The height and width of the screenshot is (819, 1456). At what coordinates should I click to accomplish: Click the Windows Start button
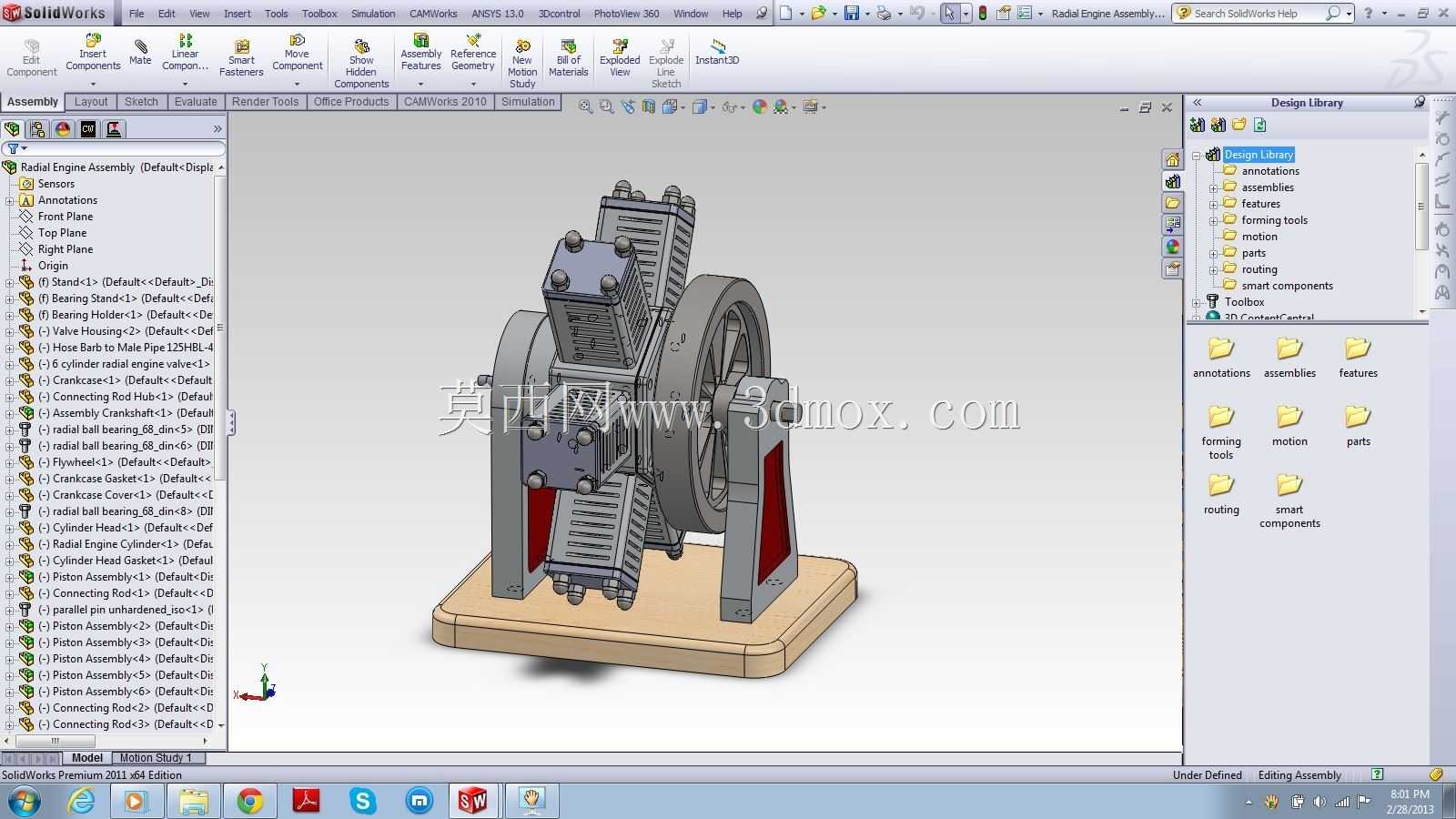(24, 802)
